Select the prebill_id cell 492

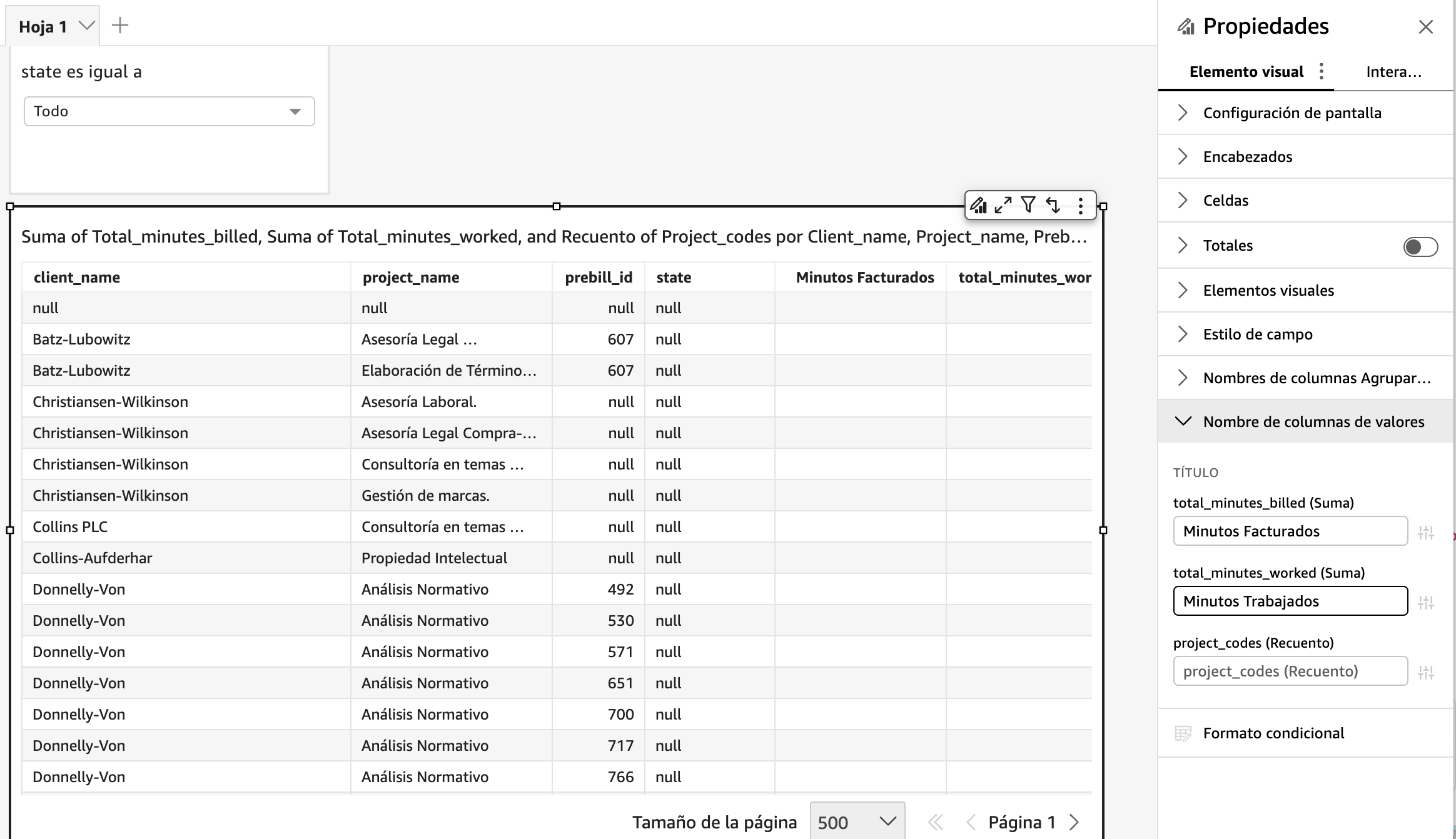point(599,590)
